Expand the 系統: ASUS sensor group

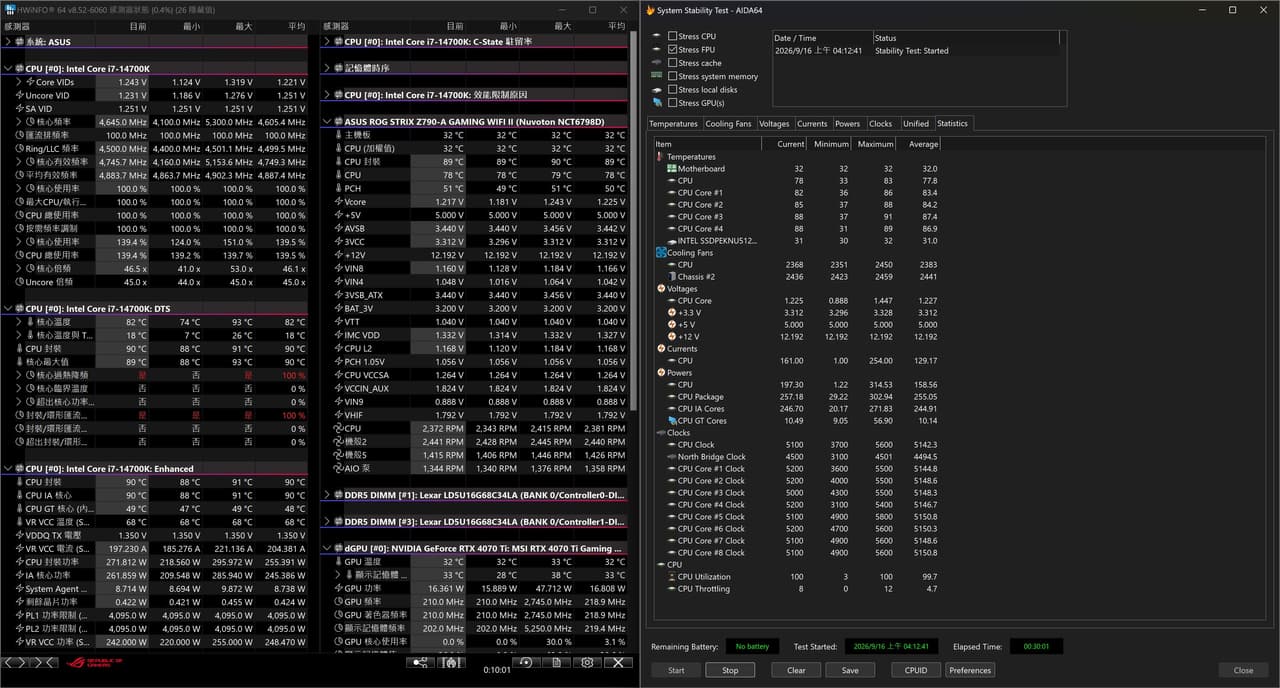point(8,42)
